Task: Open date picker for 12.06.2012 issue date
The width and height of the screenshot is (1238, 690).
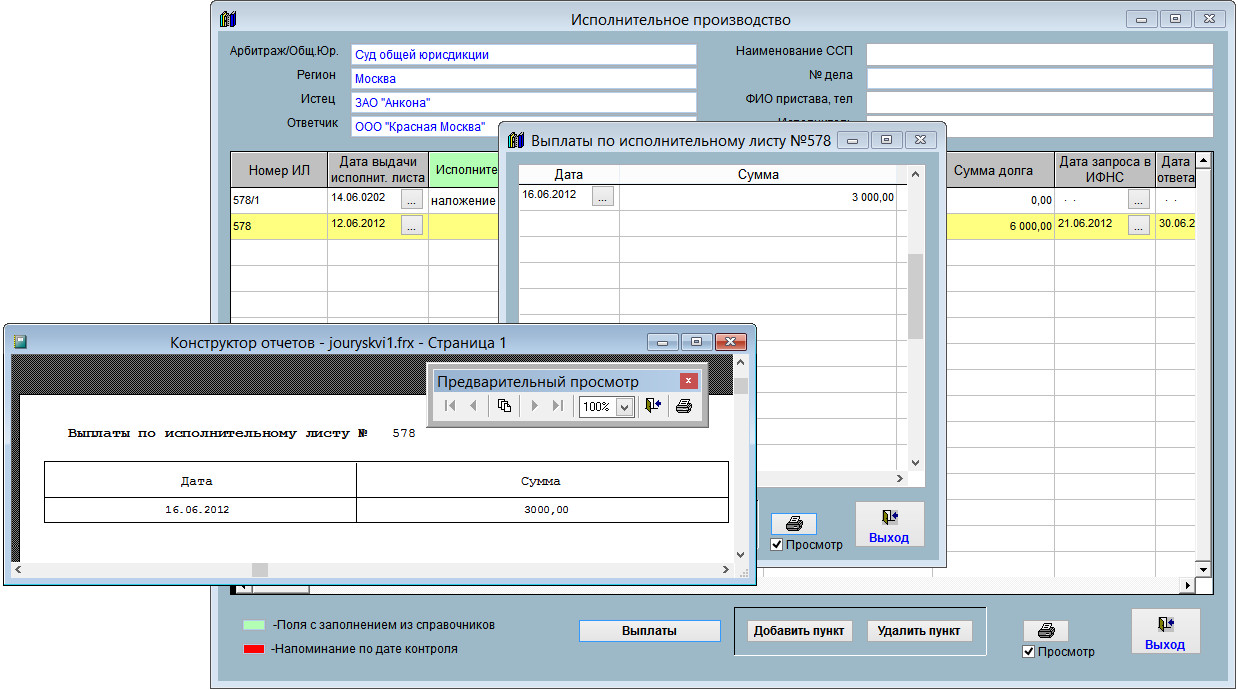Action: pyautogui.click(x=412, y=226)
